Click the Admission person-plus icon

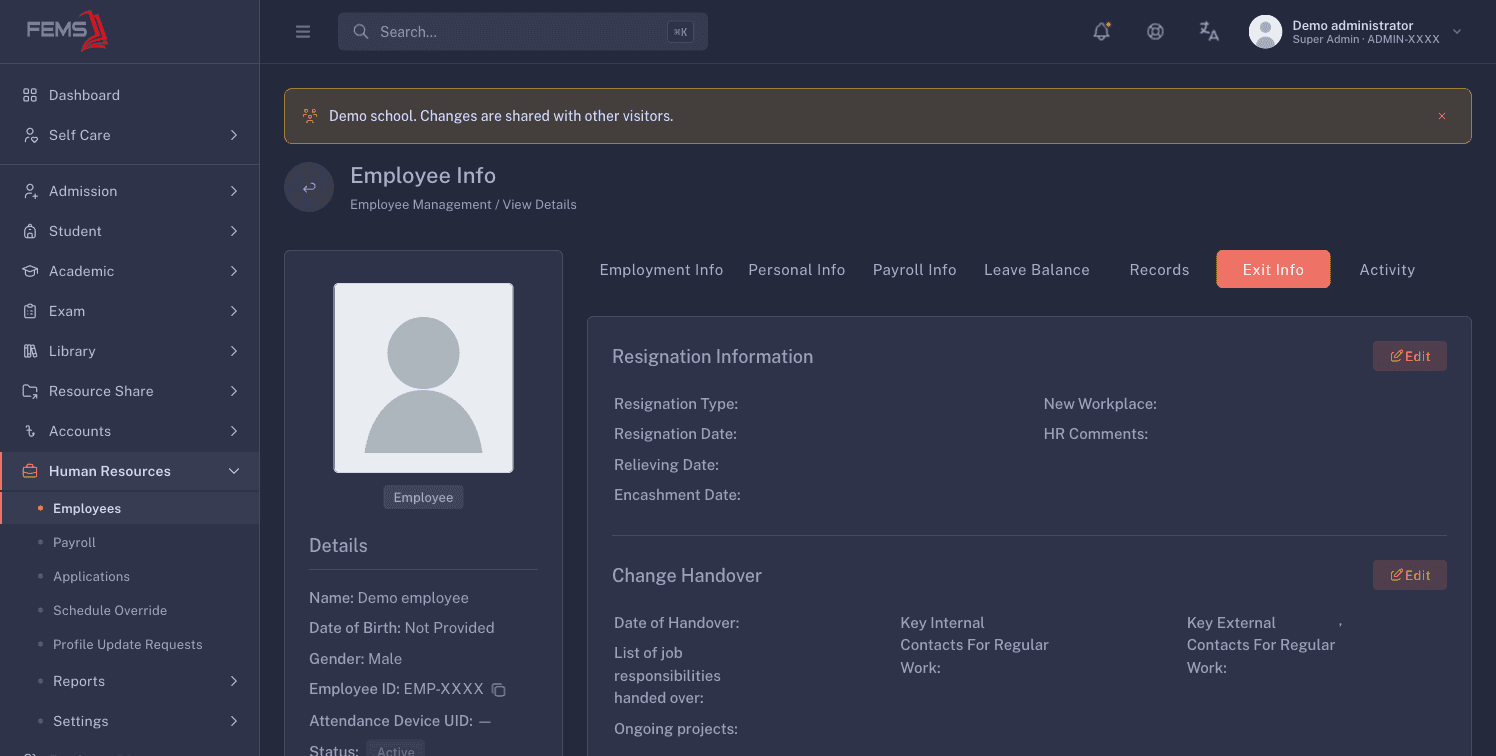coord(30,191)
